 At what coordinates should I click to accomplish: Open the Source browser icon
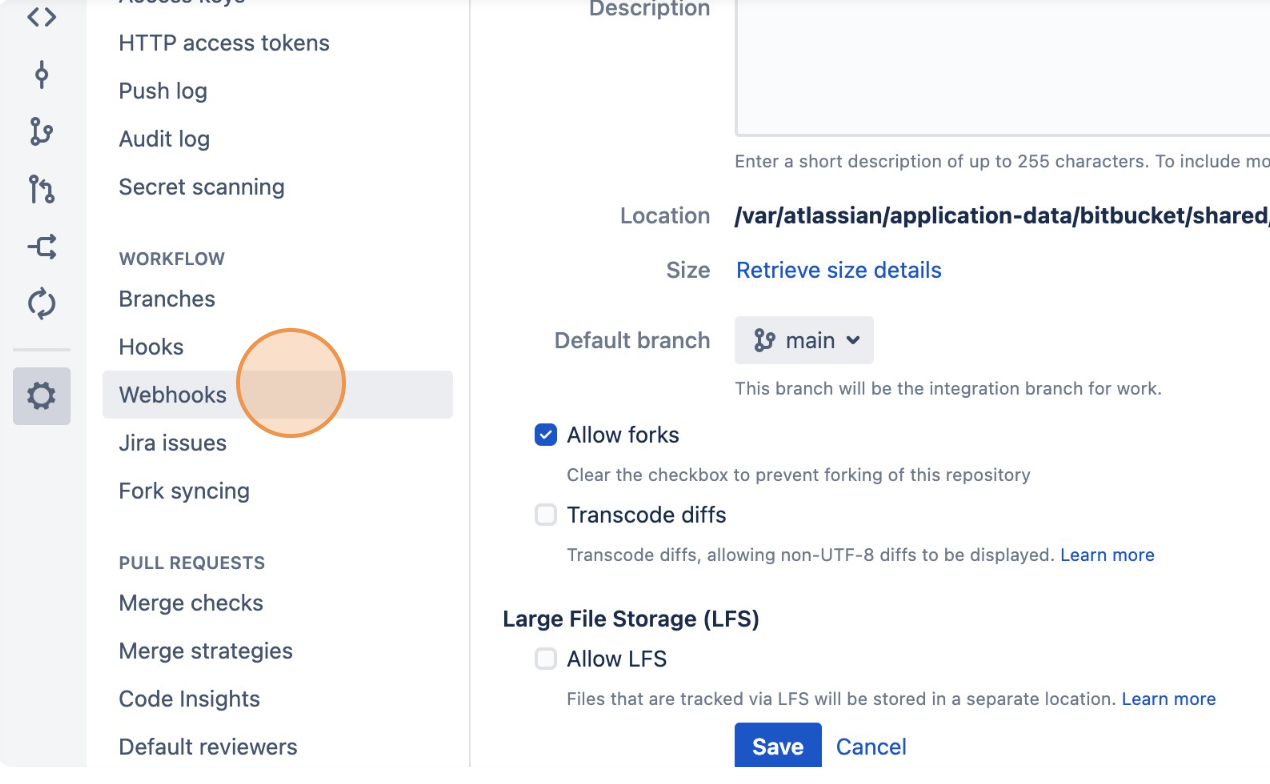click(x=41, y=16)
